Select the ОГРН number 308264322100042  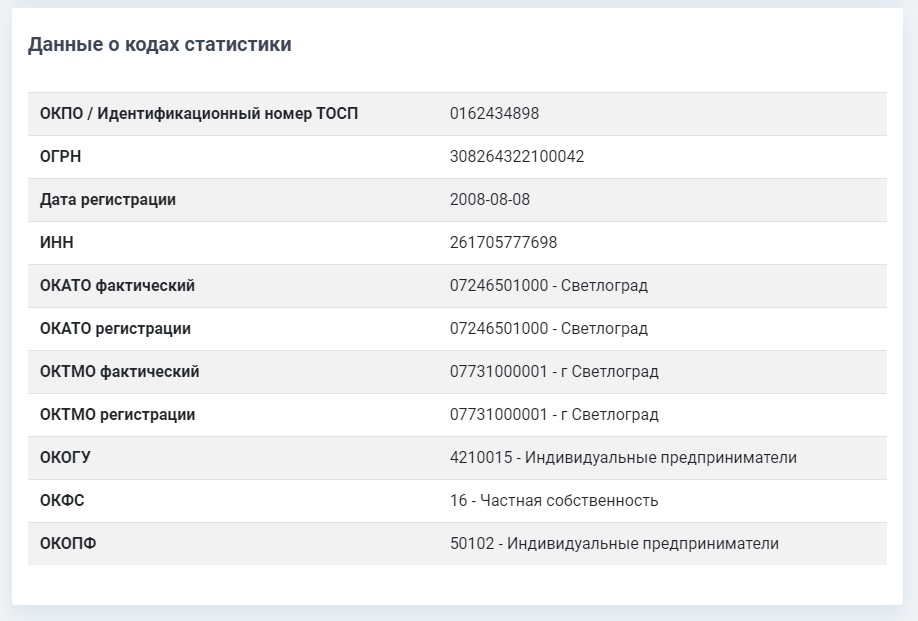pos(517,157)
